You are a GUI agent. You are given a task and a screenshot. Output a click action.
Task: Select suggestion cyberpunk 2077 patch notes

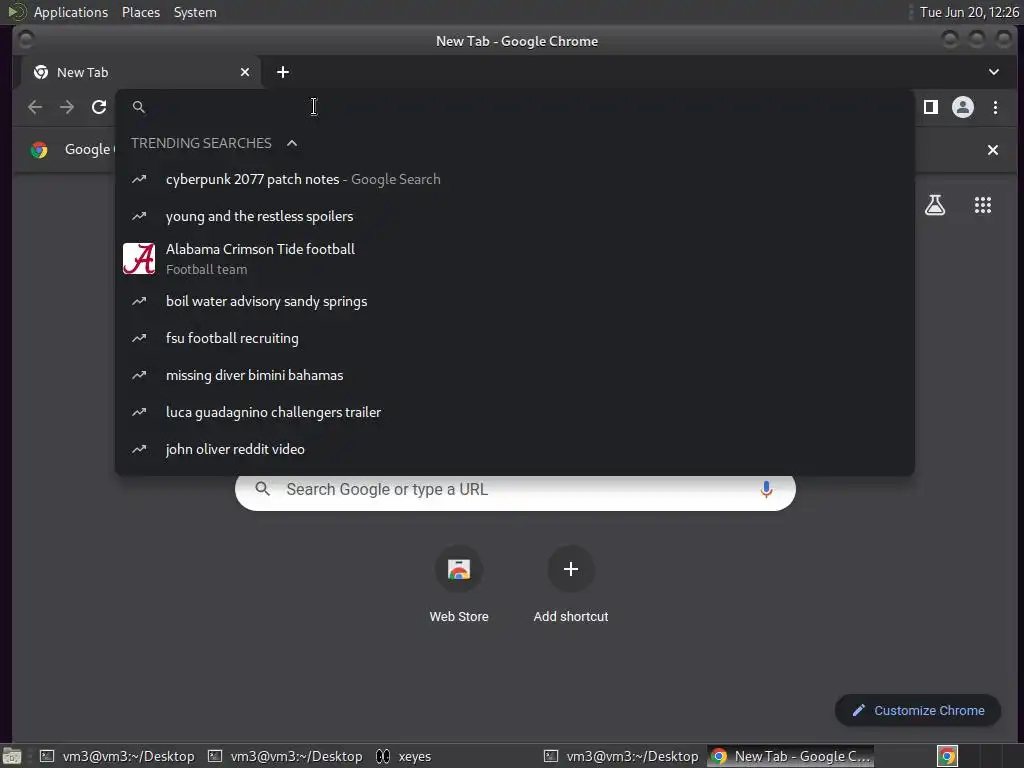pos(515,179)
